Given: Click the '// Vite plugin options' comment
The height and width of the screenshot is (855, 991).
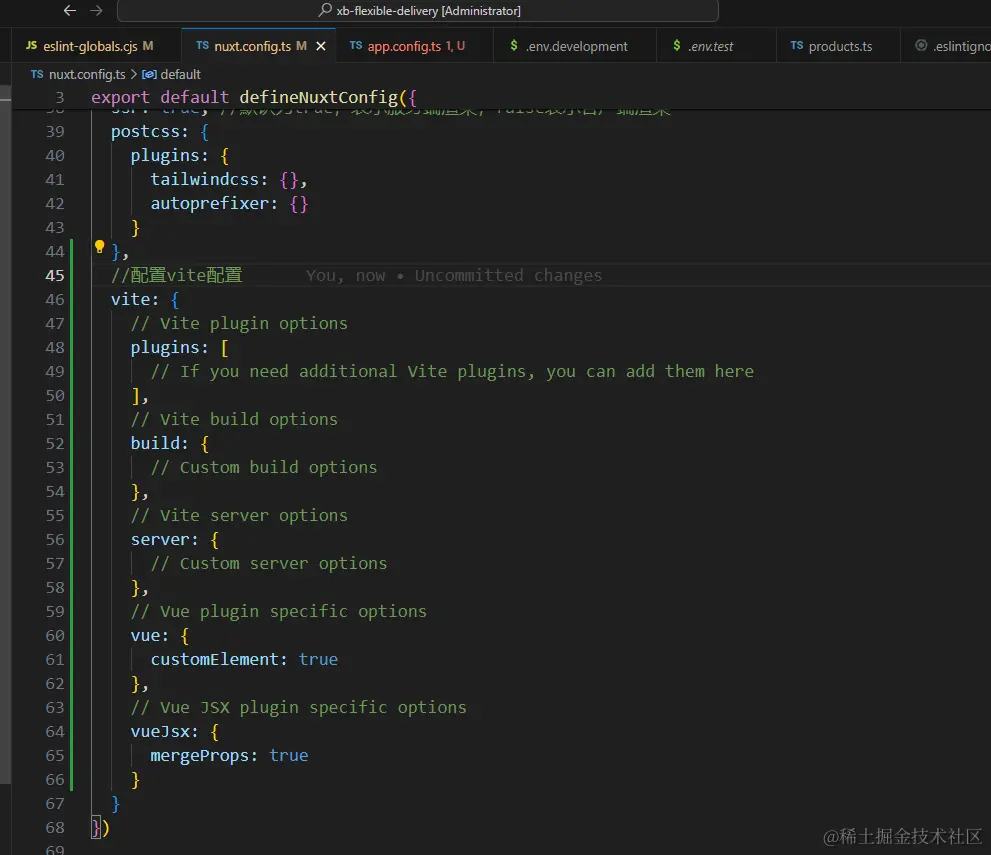Looking at the screenshot, I should 239,324.
